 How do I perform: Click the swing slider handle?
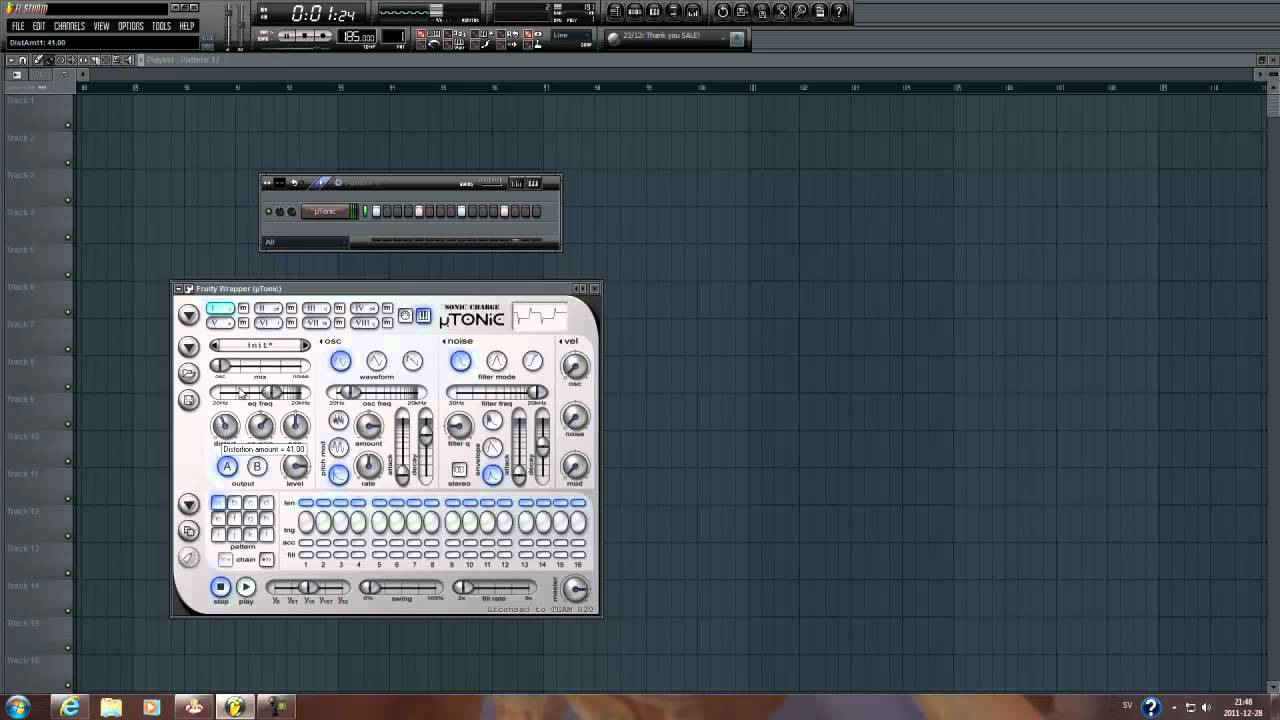pyautogui.click(x=370, y=588)
